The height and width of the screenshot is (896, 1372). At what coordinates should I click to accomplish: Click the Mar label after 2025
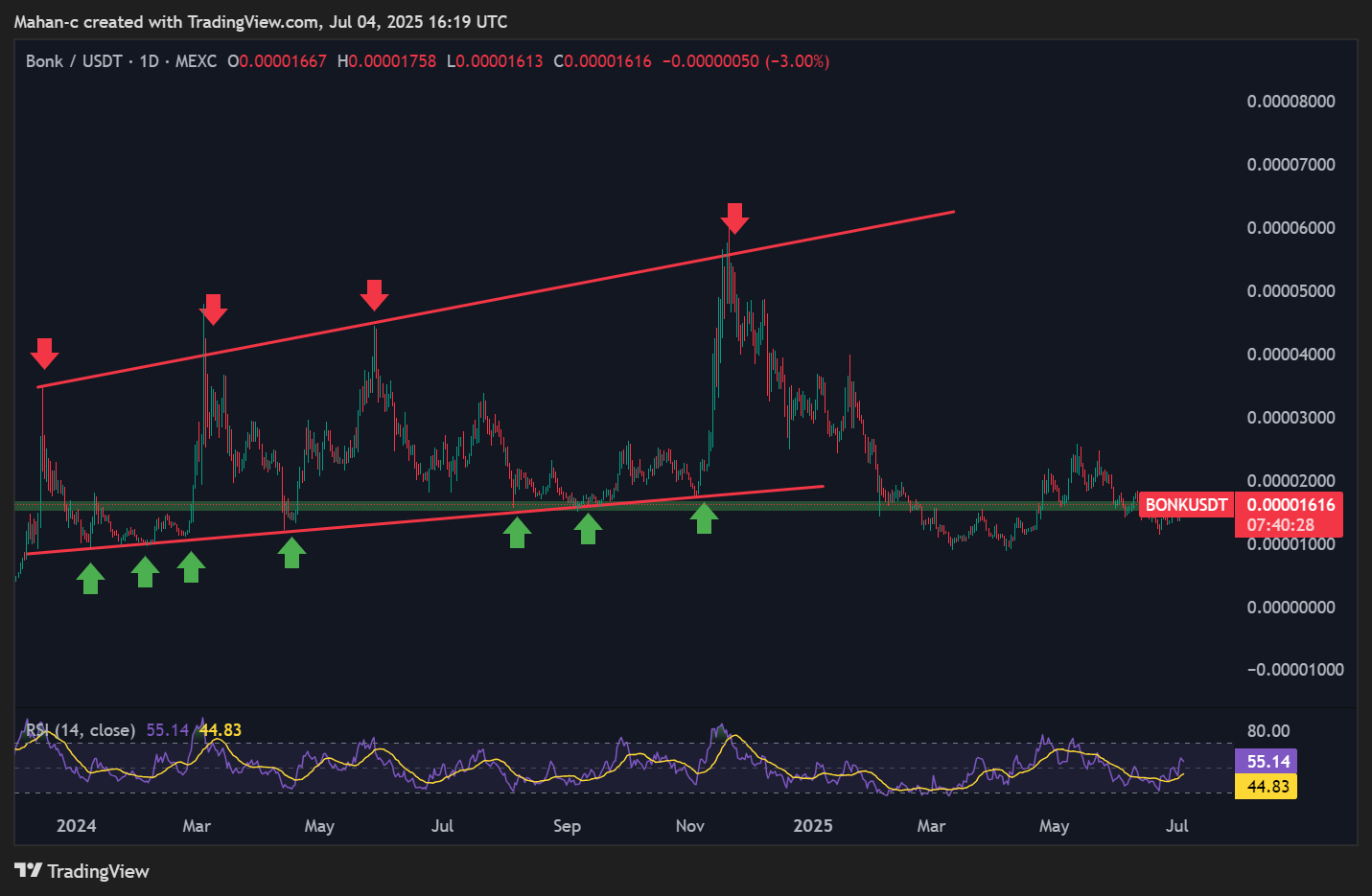(x=931, y=826)
